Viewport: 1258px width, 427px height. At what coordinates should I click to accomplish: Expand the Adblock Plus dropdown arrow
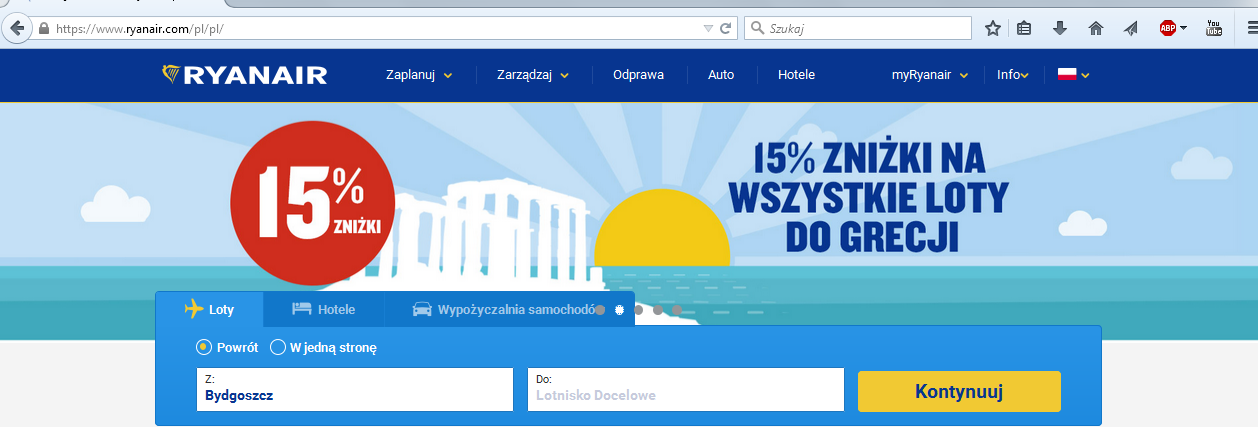coord(1183,28)
